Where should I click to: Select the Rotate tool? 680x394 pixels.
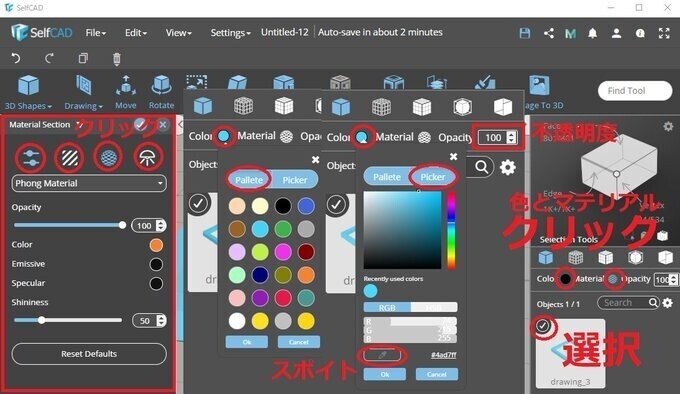pos(161,92)
